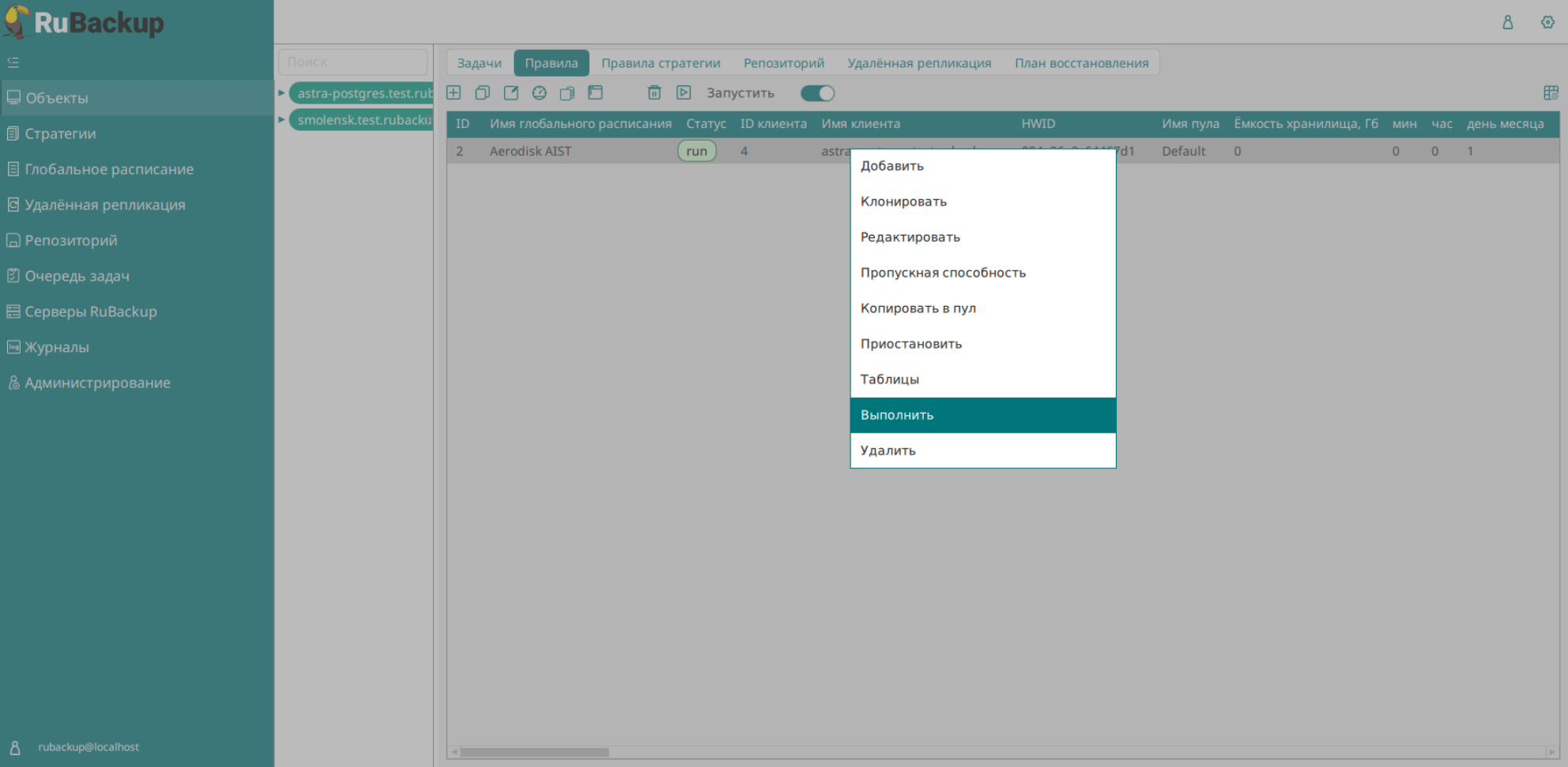This screenshot has width=1568, height=767.
Task: Open the План восстановления tab
Action: [1081, 63]
